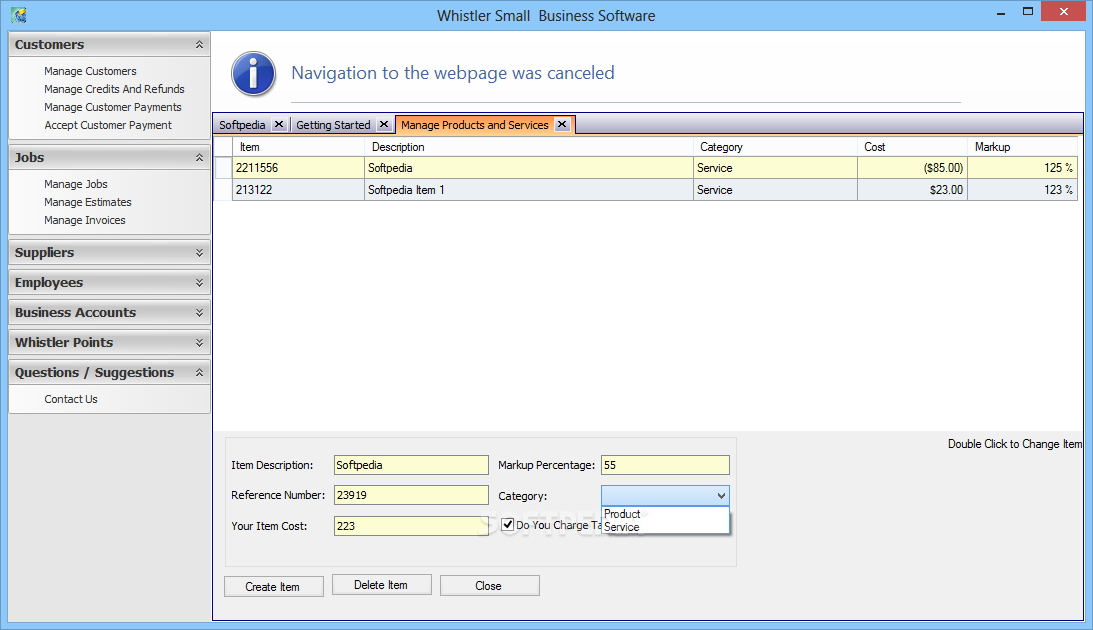Close the Softpedia tab with its X
The height and width of the screenshot is (630, 1093).
(x=279, y=124)
